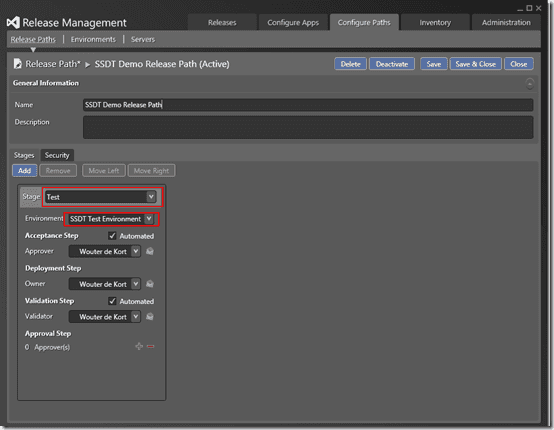Click the email icon next to Validator
This screenshot has width=554, height=430.
tap(150, 317)
